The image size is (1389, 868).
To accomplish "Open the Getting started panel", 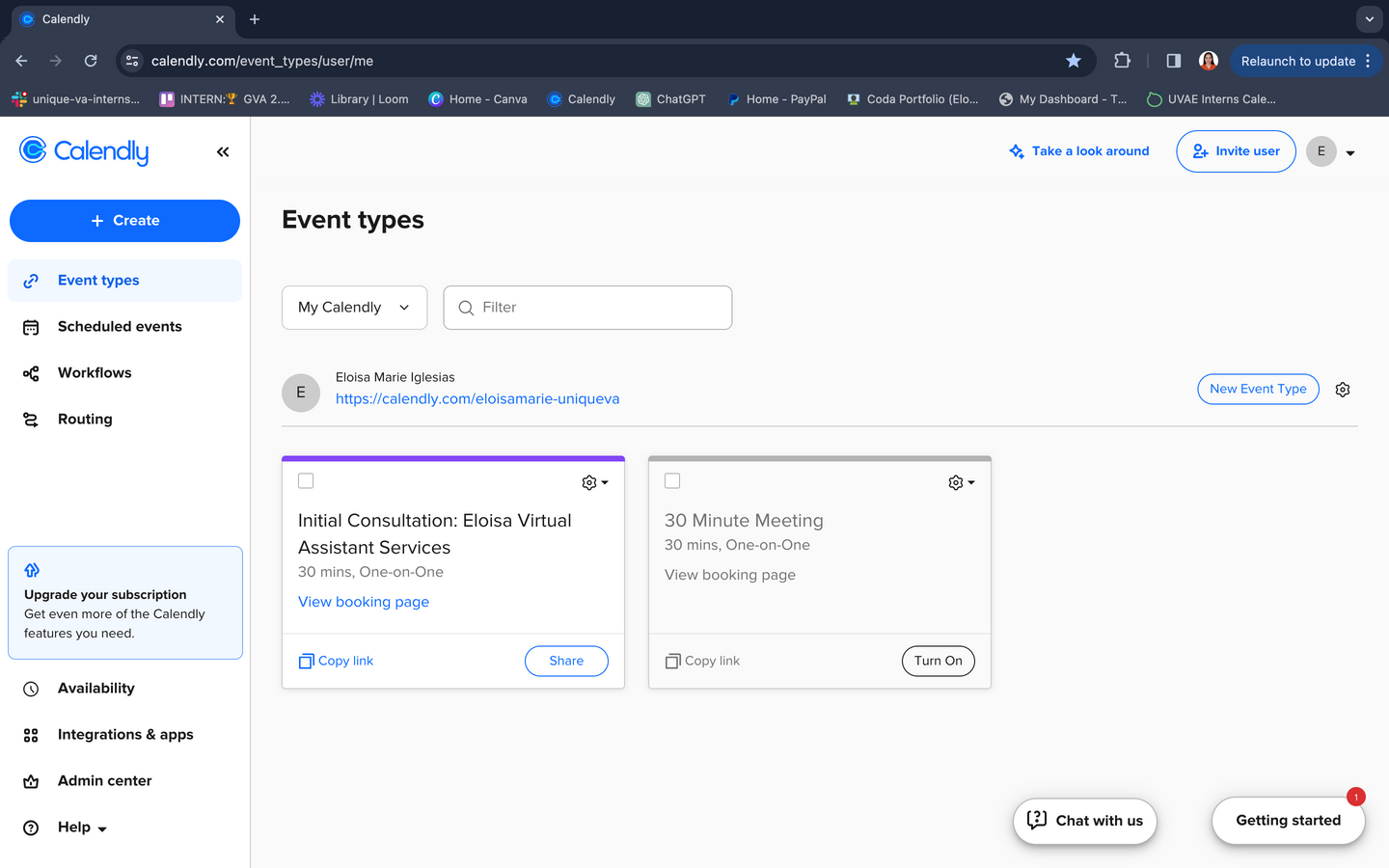I will (x=1289, y=821).
